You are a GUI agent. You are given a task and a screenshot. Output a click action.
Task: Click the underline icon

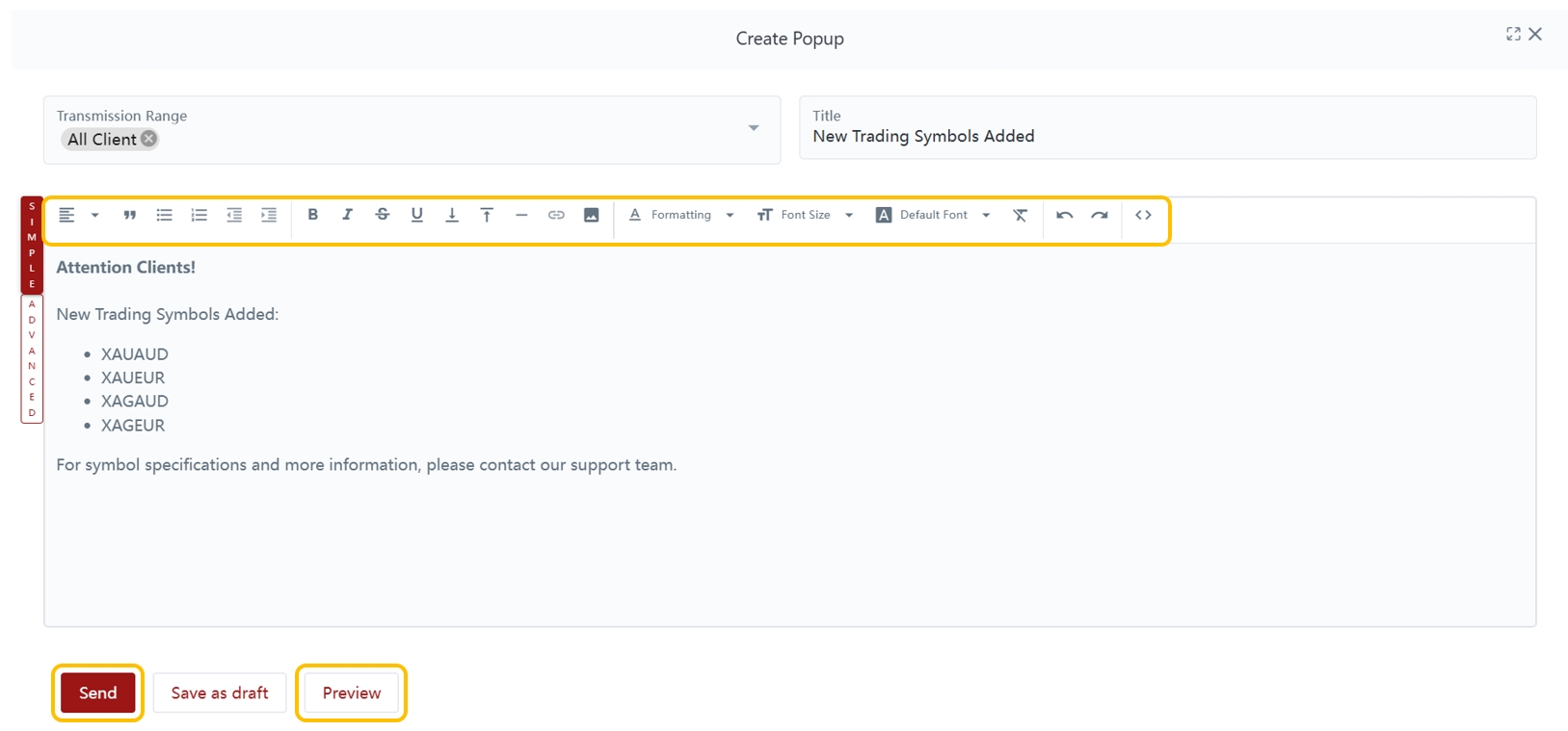417,215
